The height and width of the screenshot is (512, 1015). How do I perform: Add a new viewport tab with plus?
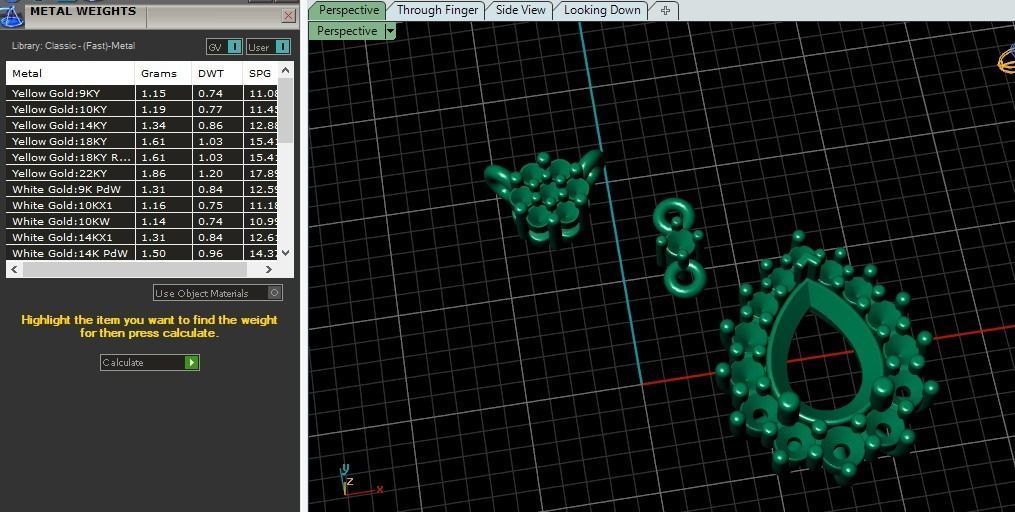(x=665, y=10)
